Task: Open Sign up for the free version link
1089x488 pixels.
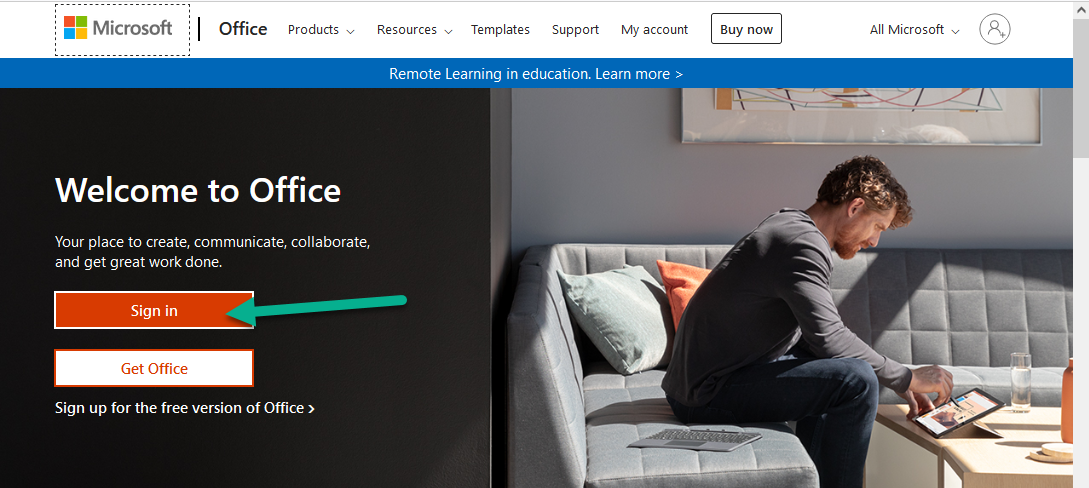Action: click(185, 407)
